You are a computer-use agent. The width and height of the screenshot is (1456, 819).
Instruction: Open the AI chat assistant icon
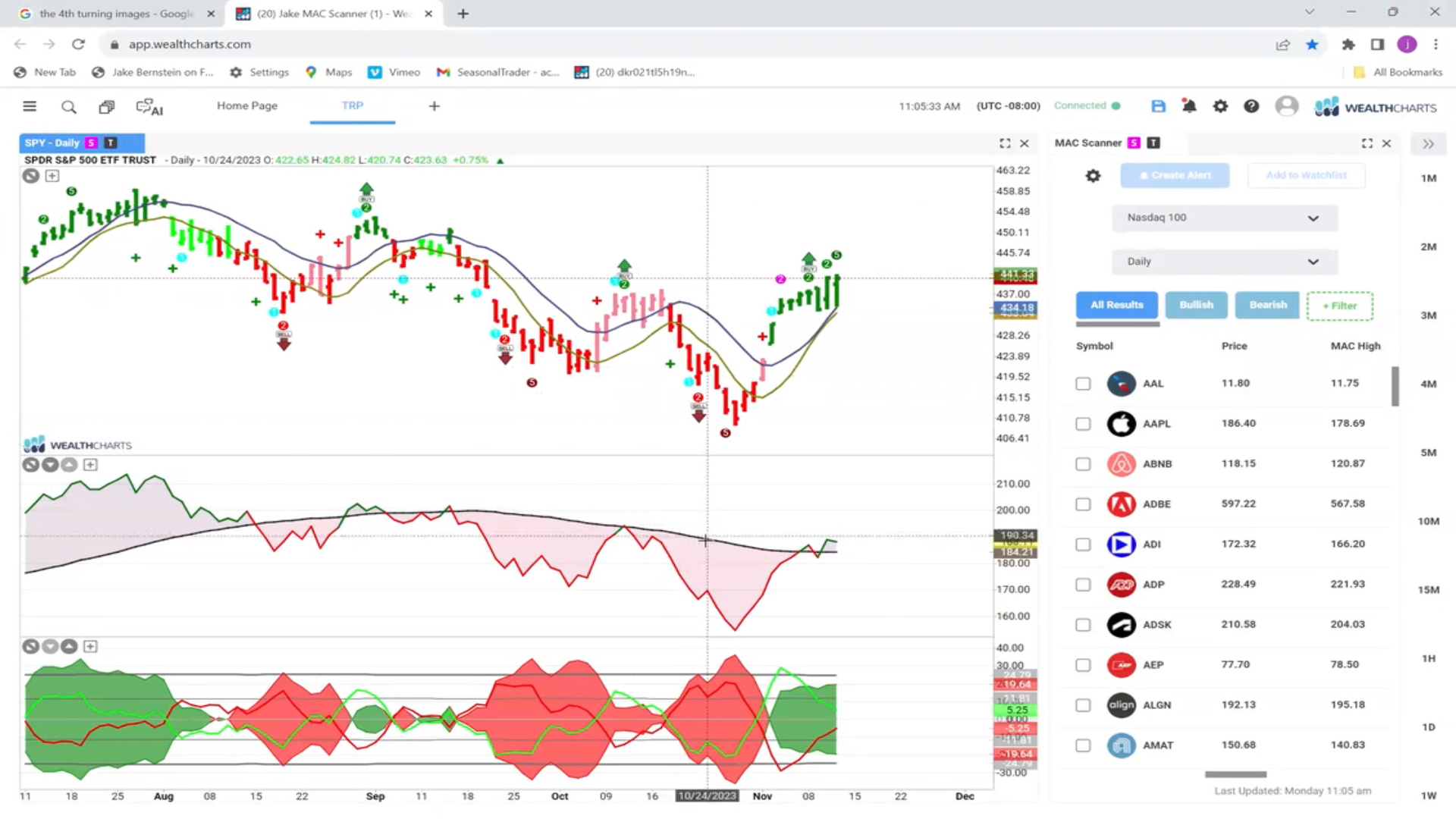[x=149, y=107]
